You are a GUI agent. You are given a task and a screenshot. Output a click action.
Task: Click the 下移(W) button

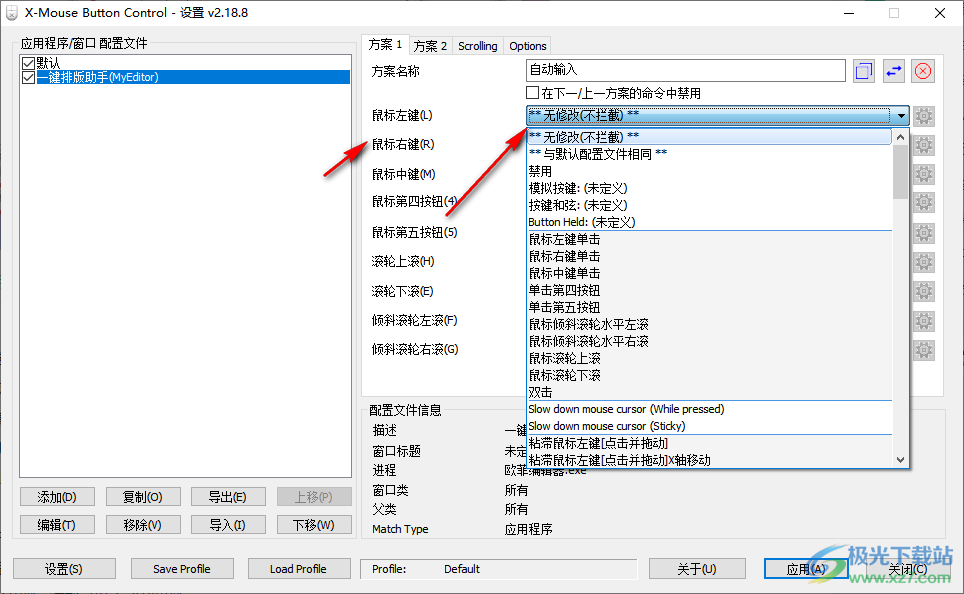click(314, 525)
